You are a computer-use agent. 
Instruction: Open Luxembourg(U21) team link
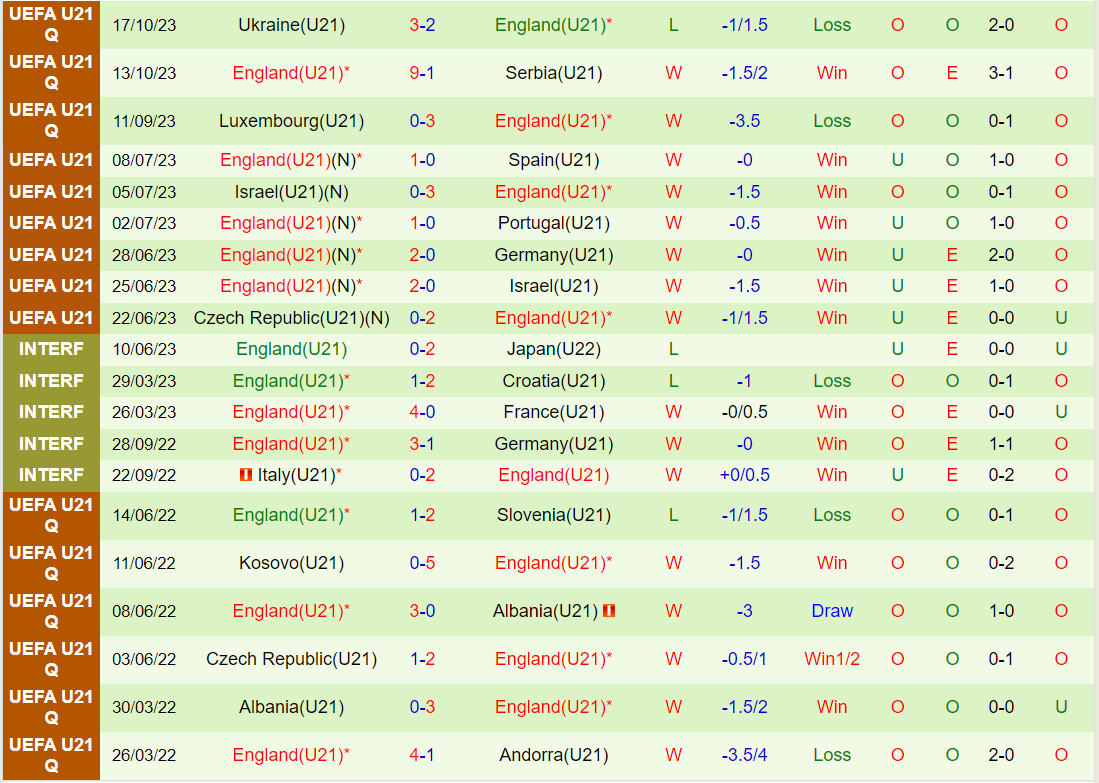(x=292, y=121)
